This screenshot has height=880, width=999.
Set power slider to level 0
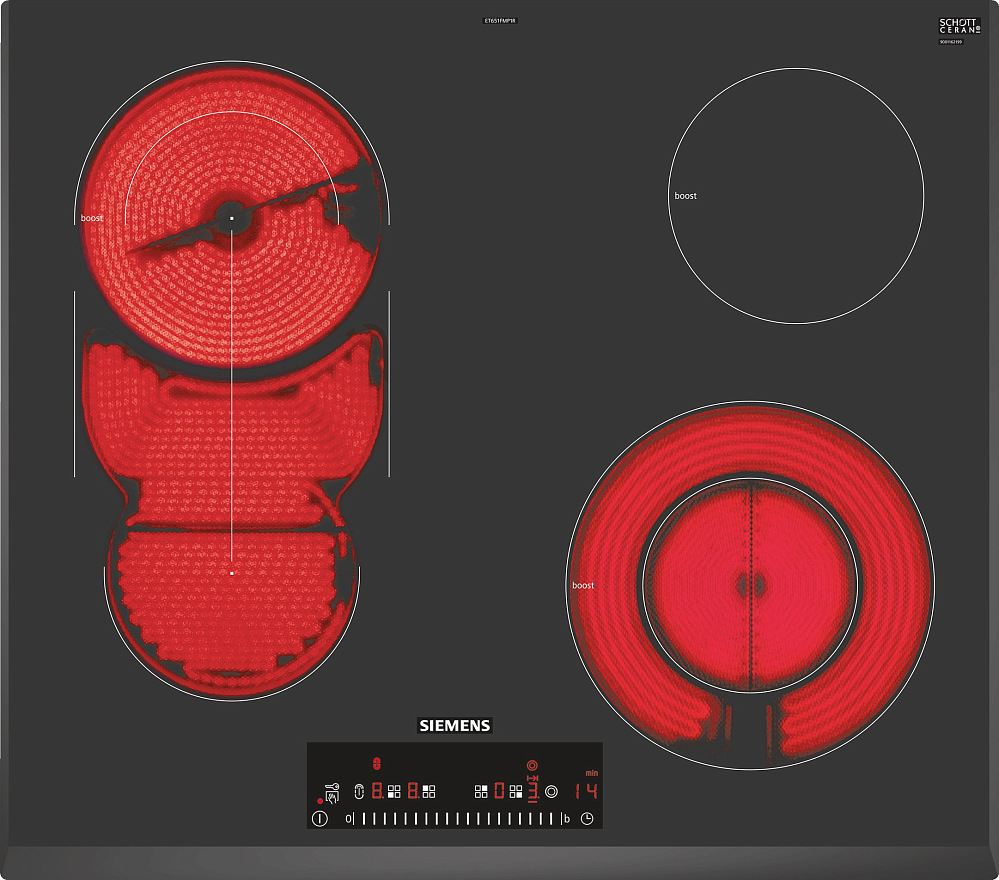(x=348, y=818)
